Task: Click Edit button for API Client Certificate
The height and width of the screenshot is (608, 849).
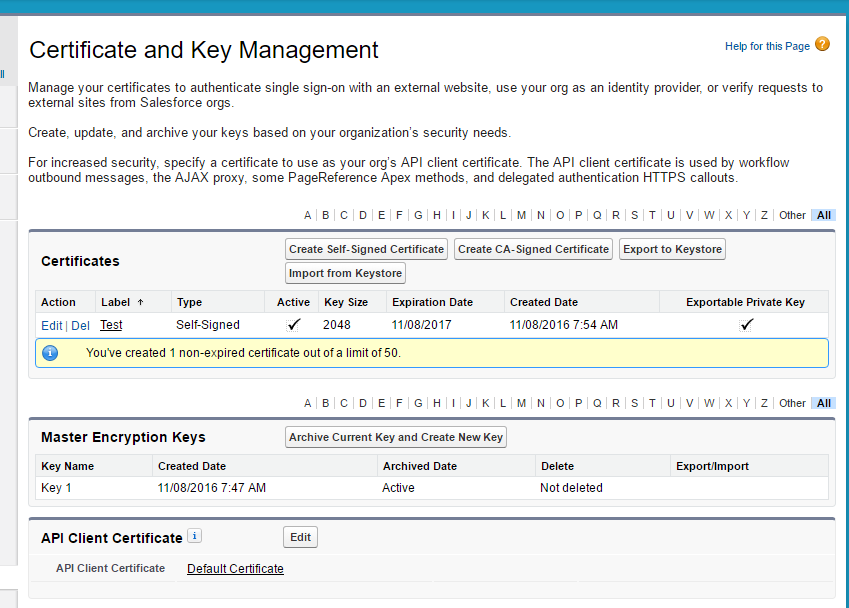Action: 300,537
